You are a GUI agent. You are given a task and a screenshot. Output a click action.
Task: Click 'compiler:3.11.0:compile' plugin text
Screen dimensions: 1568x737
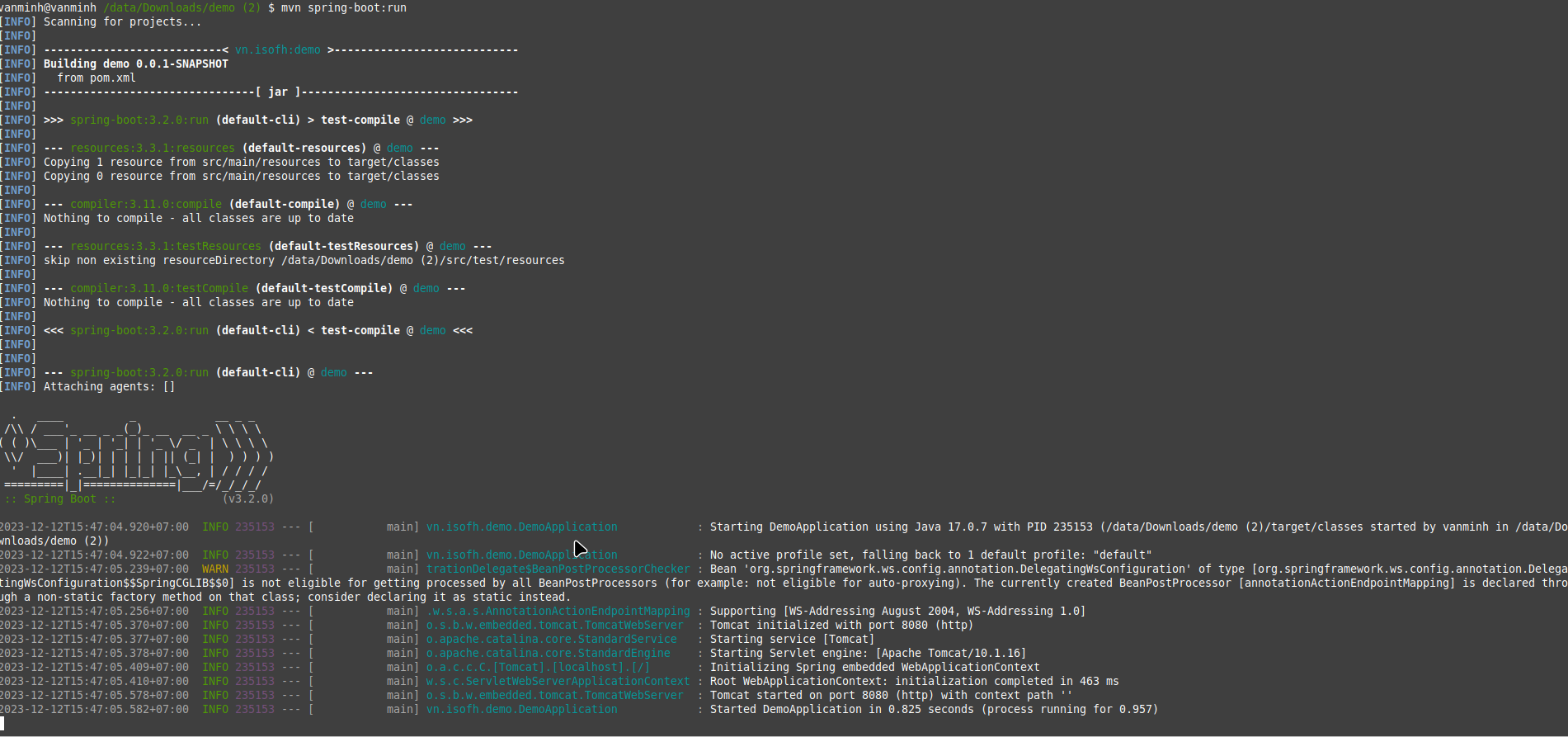146,204
